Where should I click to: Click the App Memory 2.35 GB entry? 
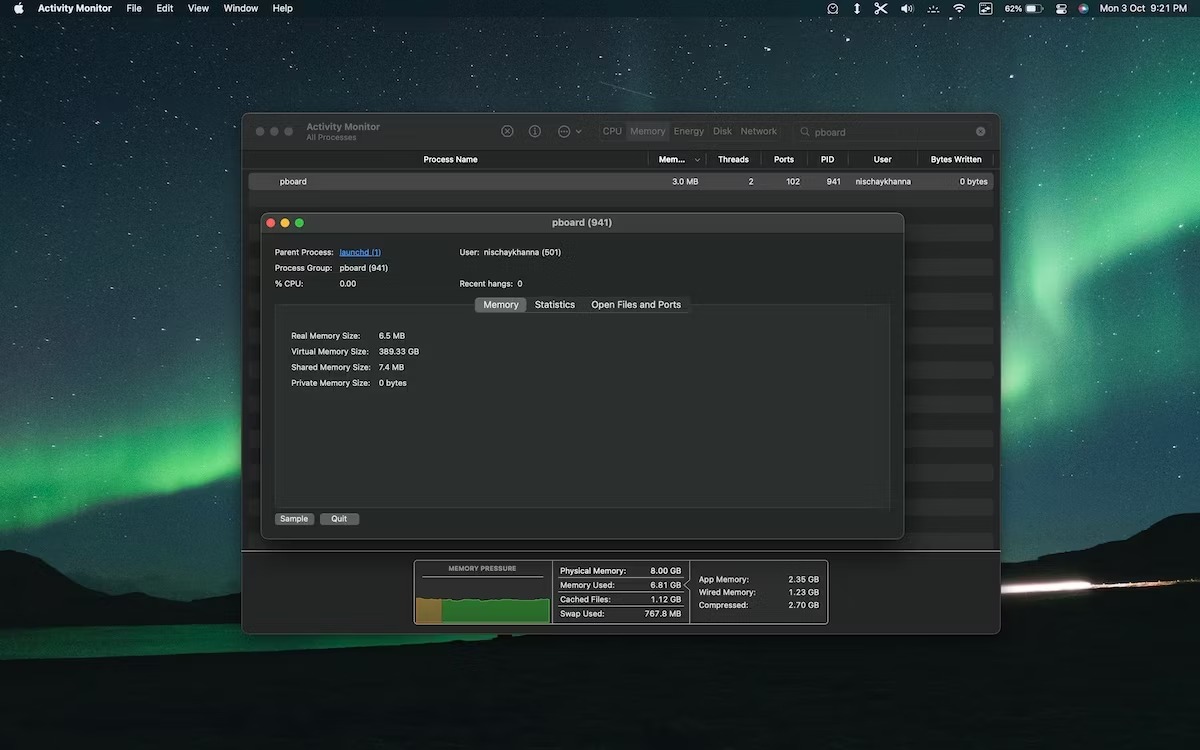[758, 580]
